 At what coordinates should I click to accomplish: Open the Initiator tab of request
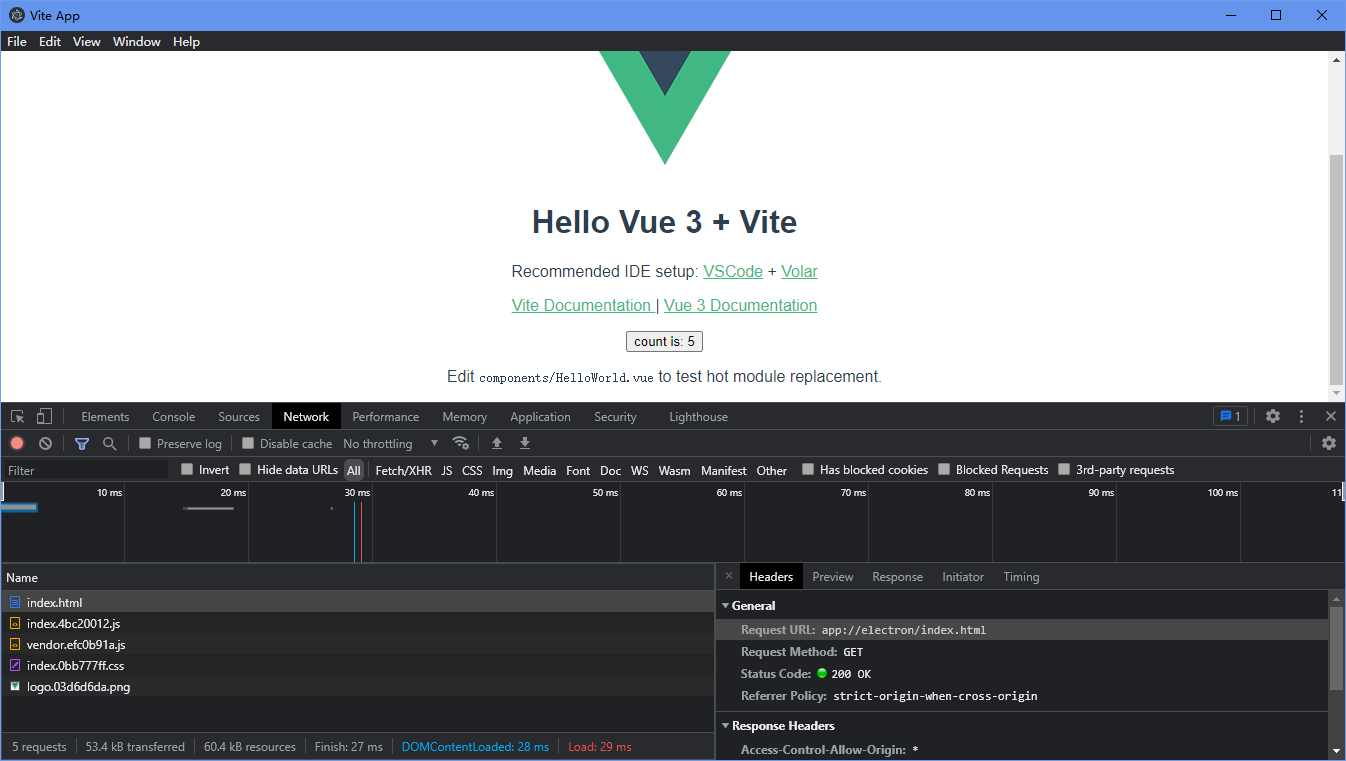click(x=963, y=576)
